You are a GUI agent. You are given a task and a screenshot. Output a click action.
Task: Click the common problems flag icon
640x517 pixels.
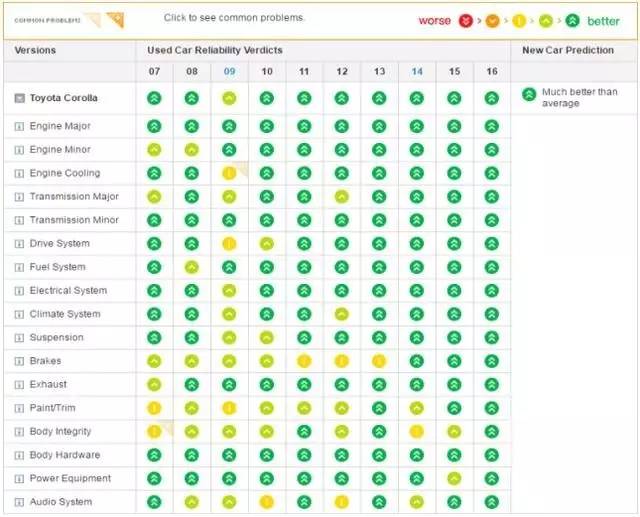(115, 20)
